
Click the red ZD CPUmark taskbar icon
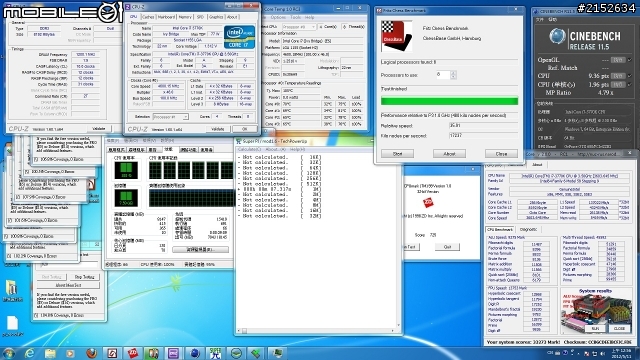click(133, 353)
